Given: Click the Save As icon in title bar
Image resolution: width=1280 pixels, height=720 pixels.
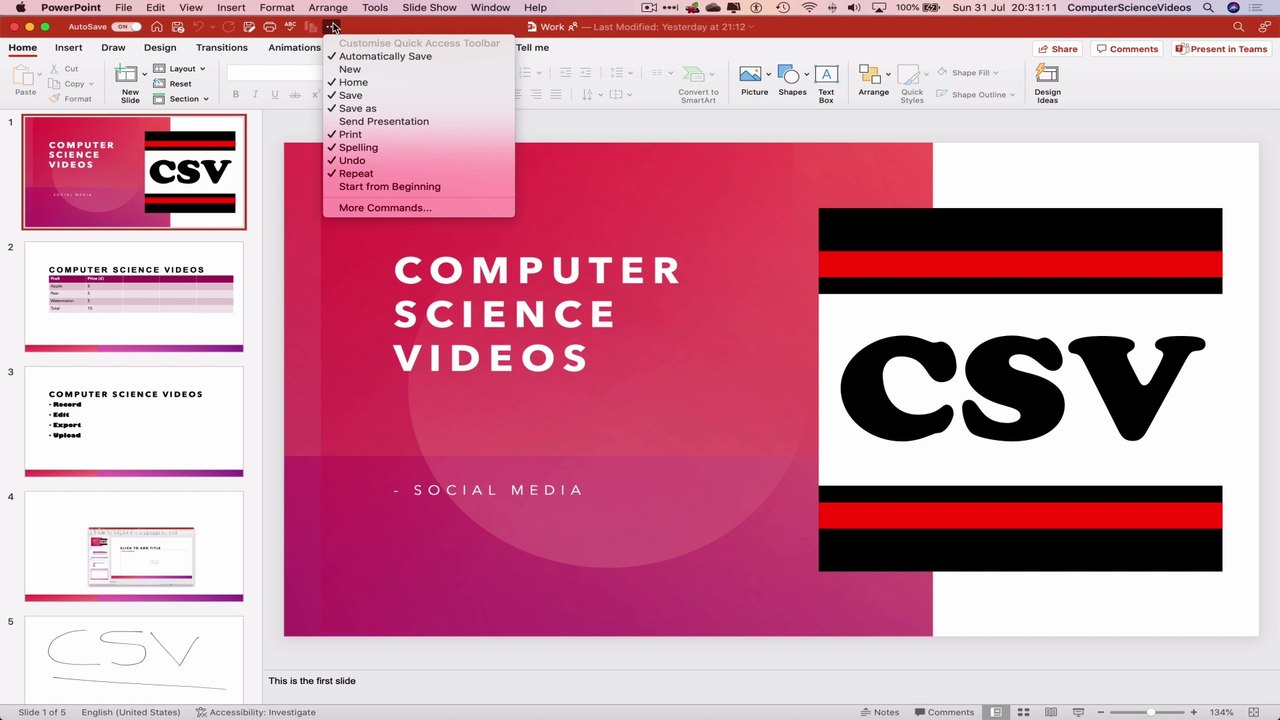Looking at the screenshot, I should pyautogui.click(x=249, y=27).
